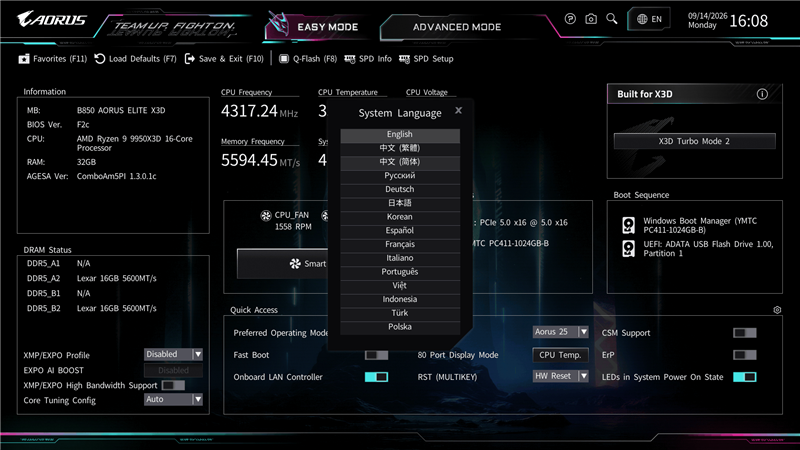Click the Built for X3D info icon
800x450 pixels.
click(762, 94)
